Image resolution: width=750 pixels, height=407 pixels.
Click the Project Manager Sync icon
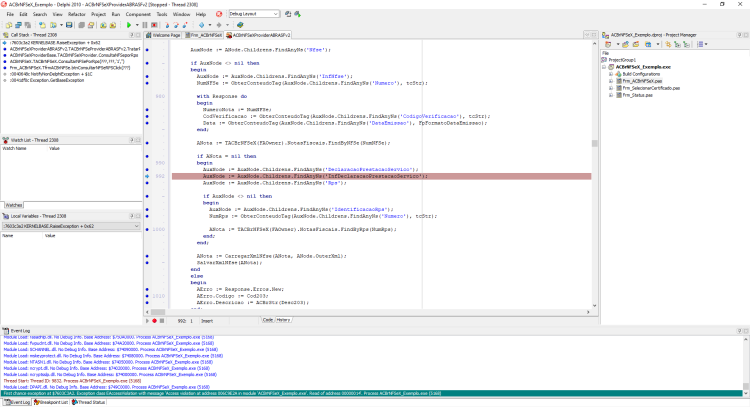(x=668, y=44)
